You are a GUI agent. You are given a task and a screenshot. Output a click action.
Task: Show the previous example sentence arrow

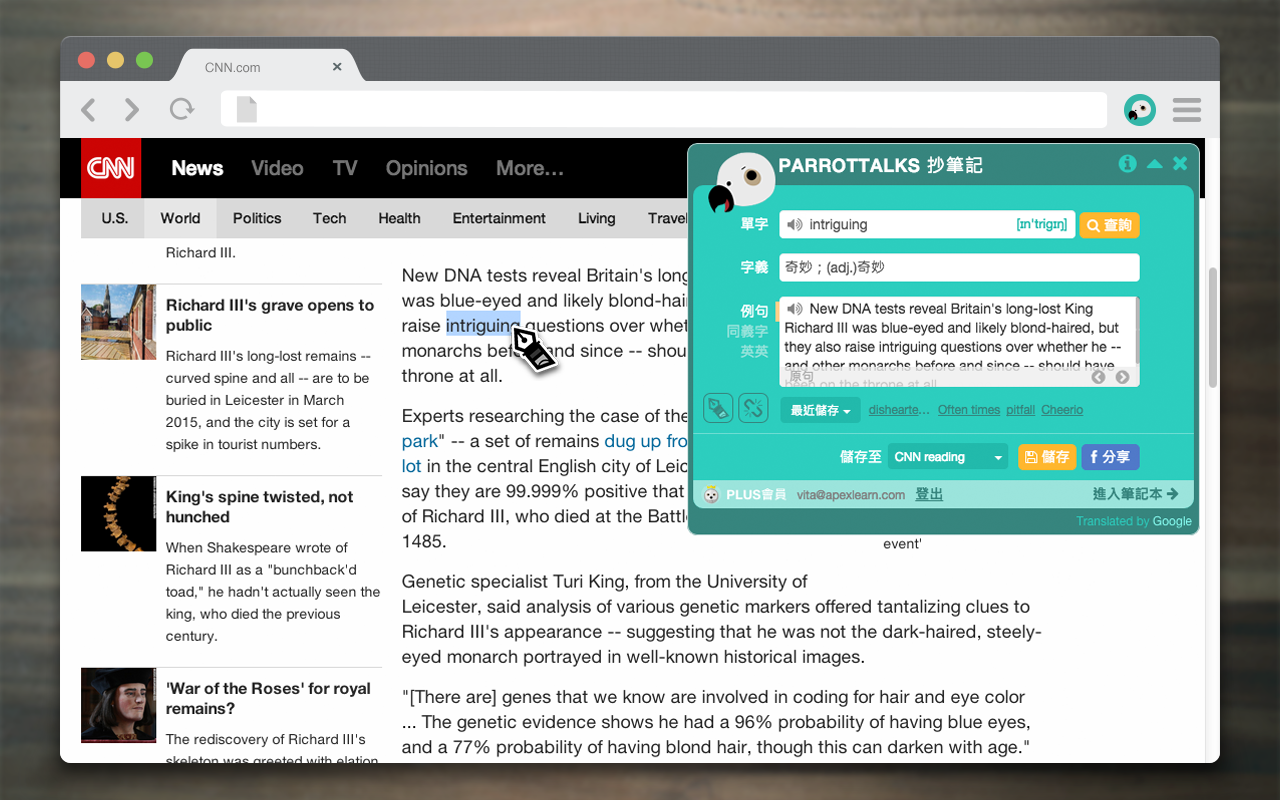tap(1099, 377)
